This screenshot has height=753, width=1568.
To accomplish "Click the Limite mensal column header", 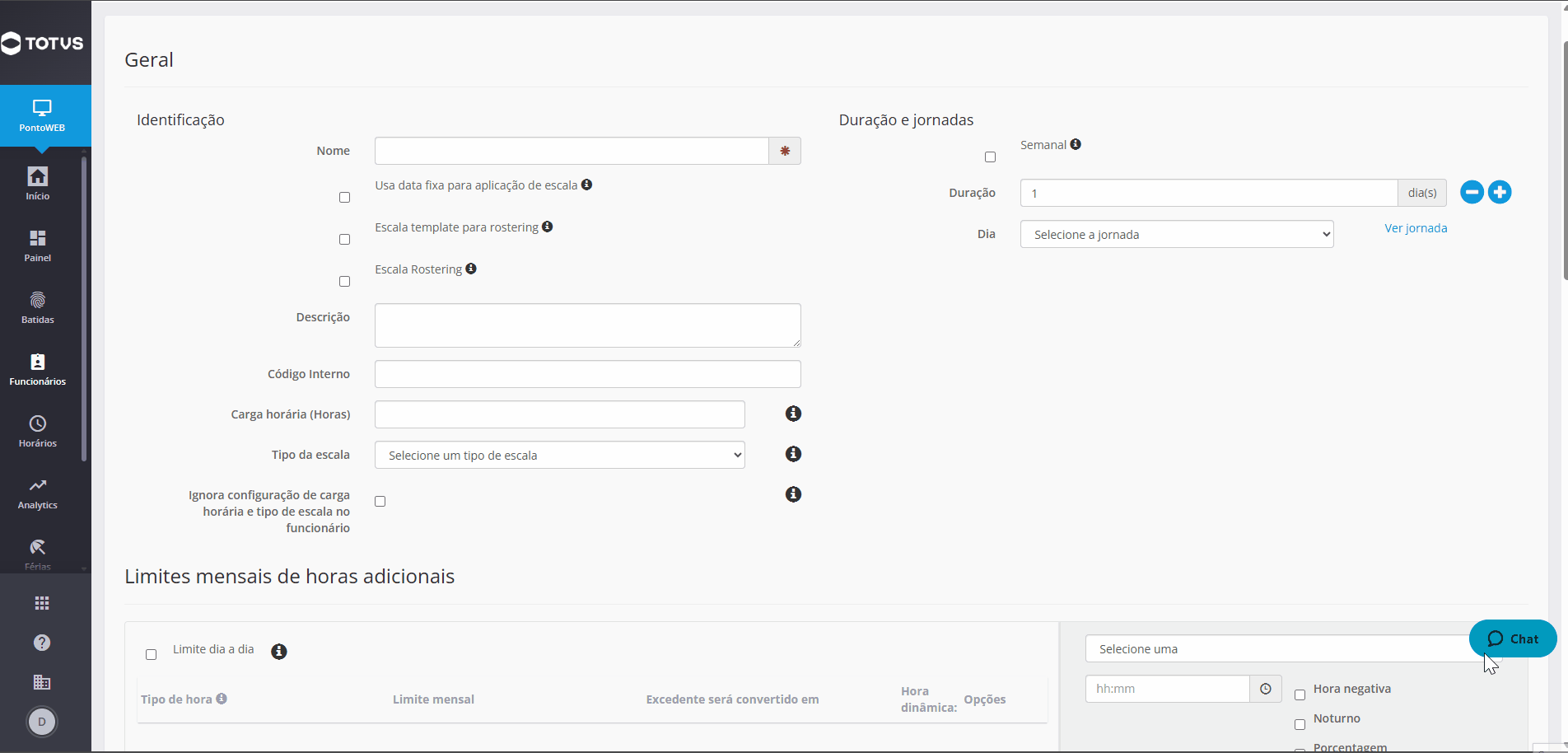I will click(433, 699).
